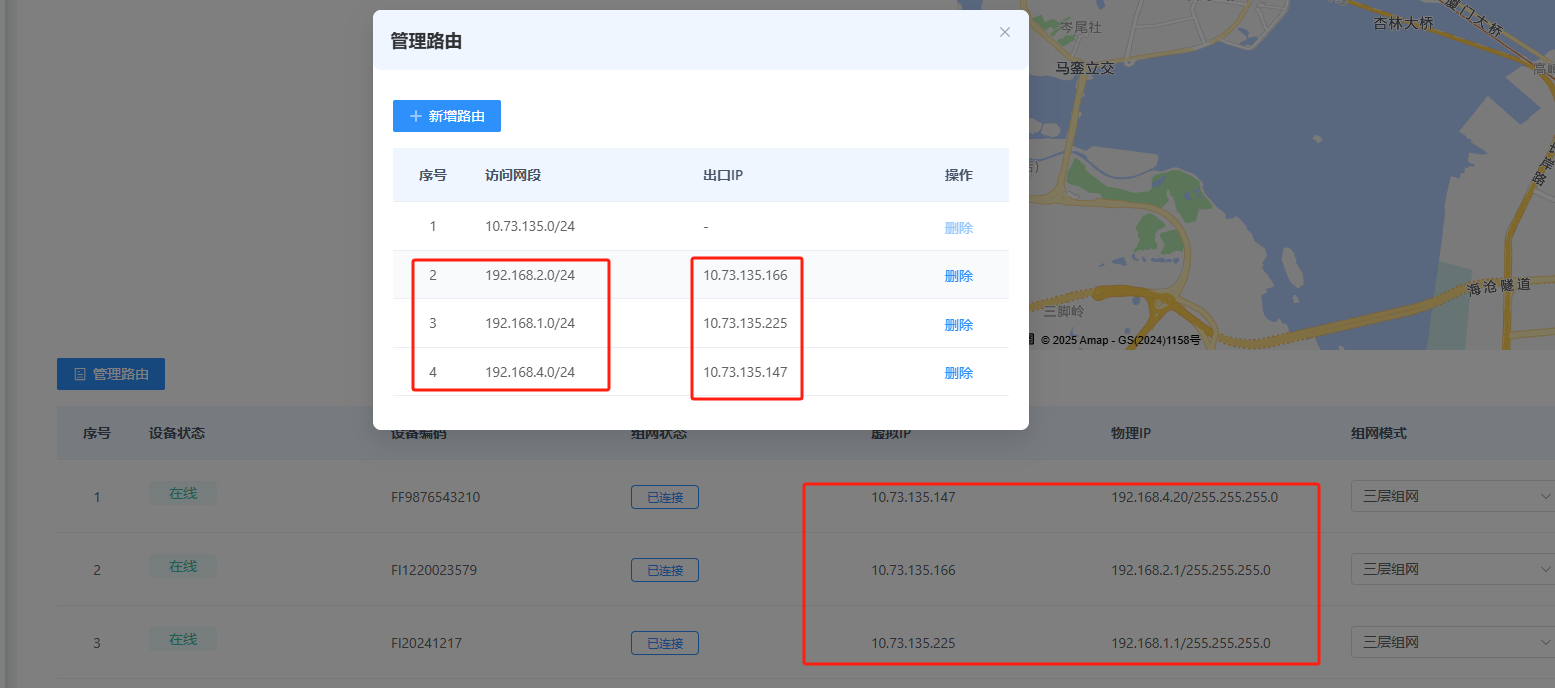
Task: Click 已连接 tag for FI1220023579
Action: coord(665,570)
